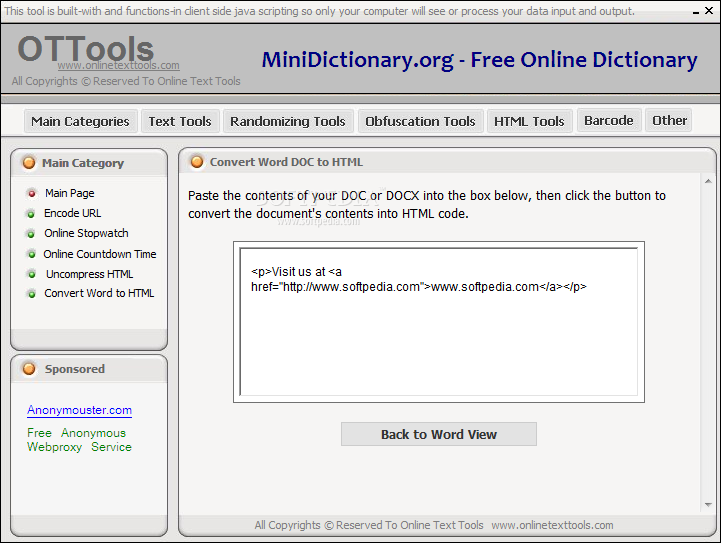The height and width of the screenshot is (543, 721).
Task: Click green bullet beside Online Countdown Time
Action: pos(32,254)
